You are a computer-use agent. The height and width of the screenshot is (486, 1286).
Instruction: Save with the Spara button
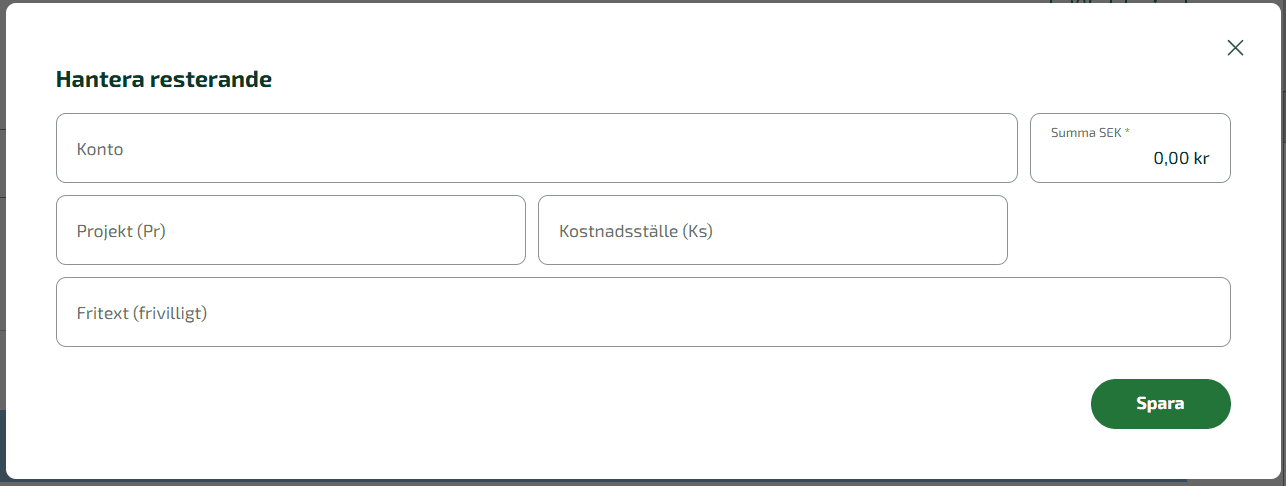coord(1160,404)
